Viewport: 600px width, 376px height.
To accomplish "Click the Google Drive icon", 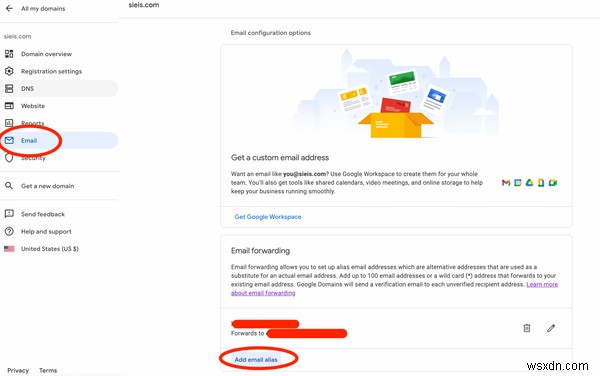I will click(x=530, y=183).
